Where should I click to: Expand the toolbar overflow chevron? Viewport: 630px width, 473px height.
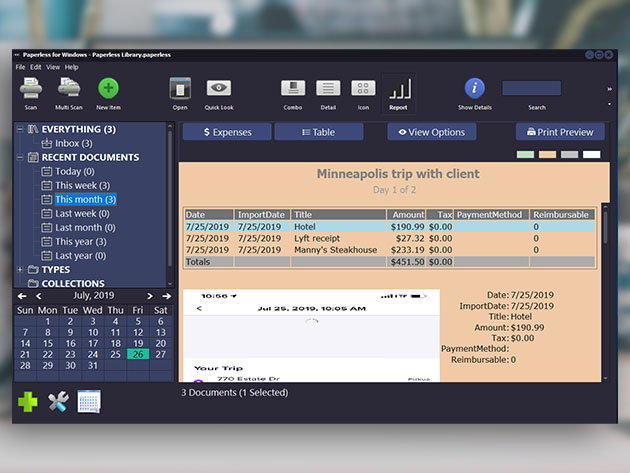pos(610,89)
